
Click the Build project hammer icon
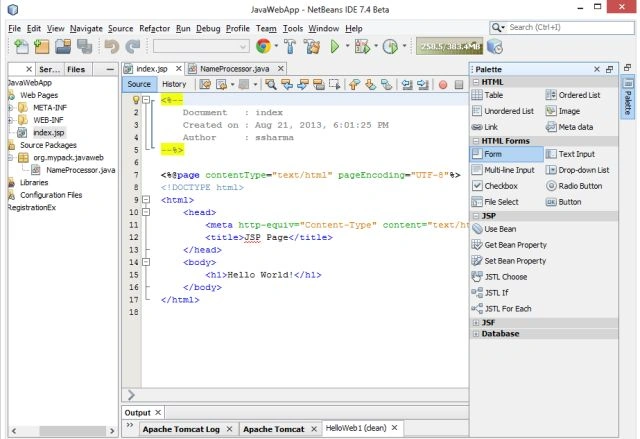(290, 47)
